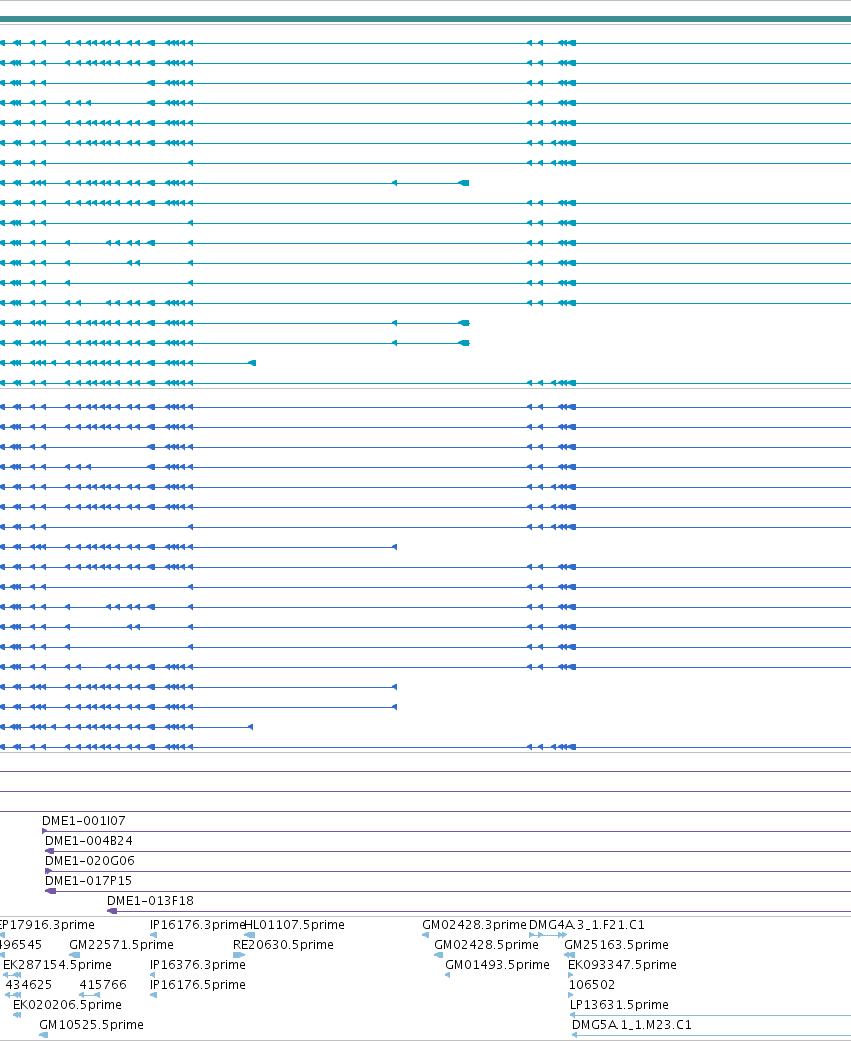The image size is (851, 1041).
Task: Click the feature glyph under HL01107.5prime
Action: pos(250,935)
